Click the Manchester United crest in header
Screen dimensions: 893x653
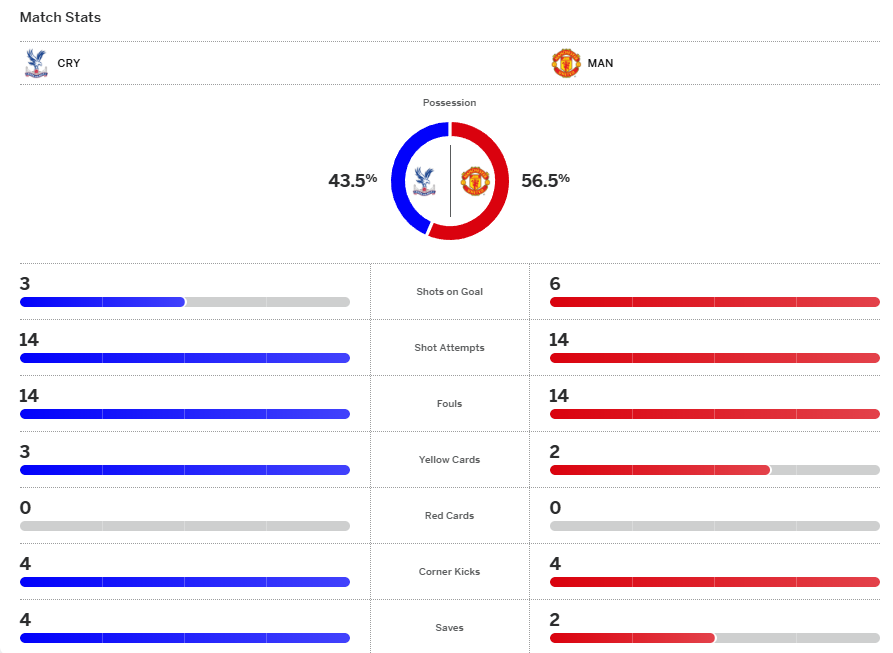(x=566, y=63)
